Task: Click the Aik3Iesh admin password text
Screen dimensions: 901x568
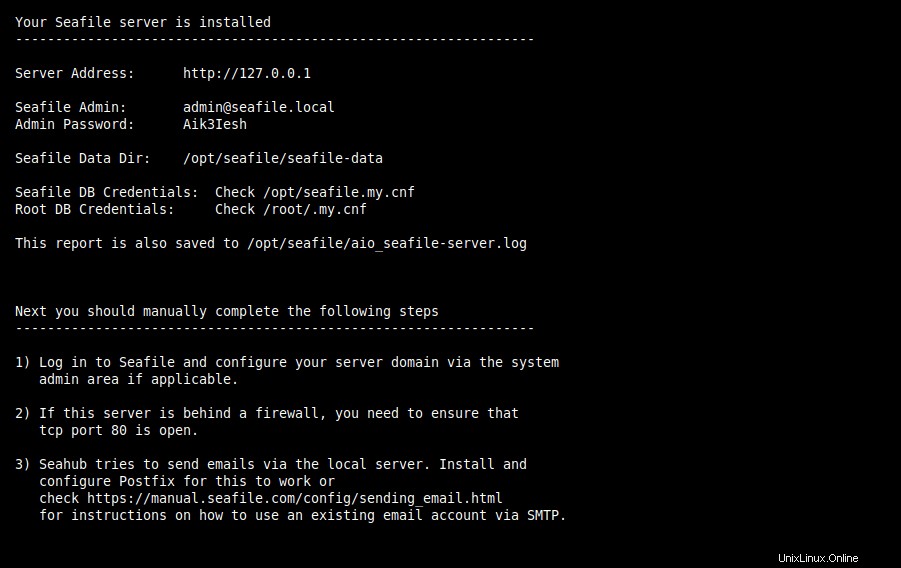Action: (x=214, y=124)
